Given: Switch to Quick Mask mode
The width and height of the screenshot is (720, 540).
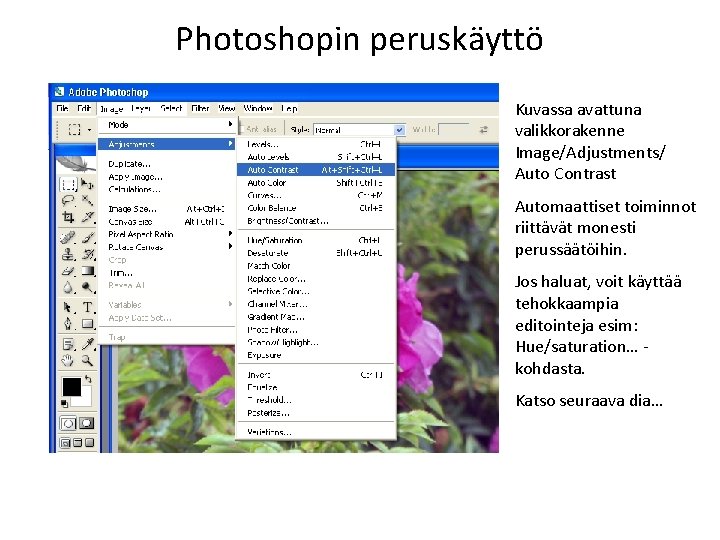Looking at the screenshot, I should tap(86, 423).
